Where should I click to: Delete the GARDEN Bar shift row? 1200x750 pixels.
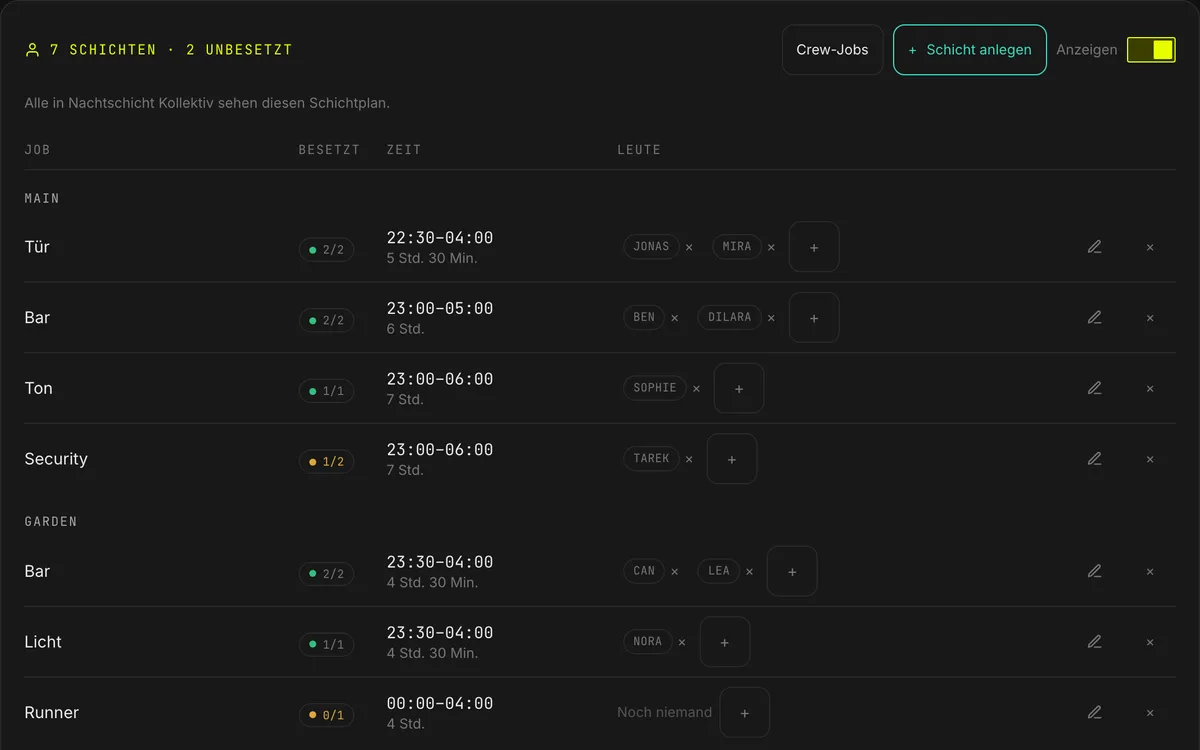coord(1150,571)
